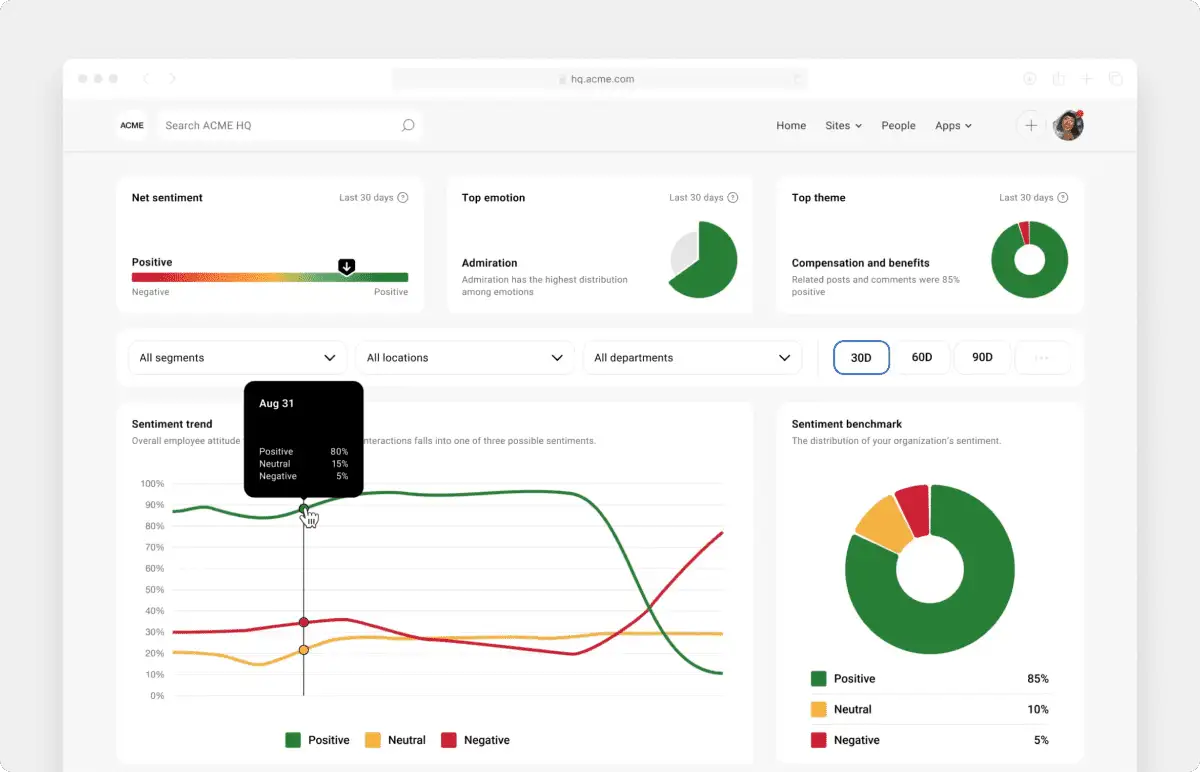
Task: Select the 90D time range
Action: coord(982,358)
